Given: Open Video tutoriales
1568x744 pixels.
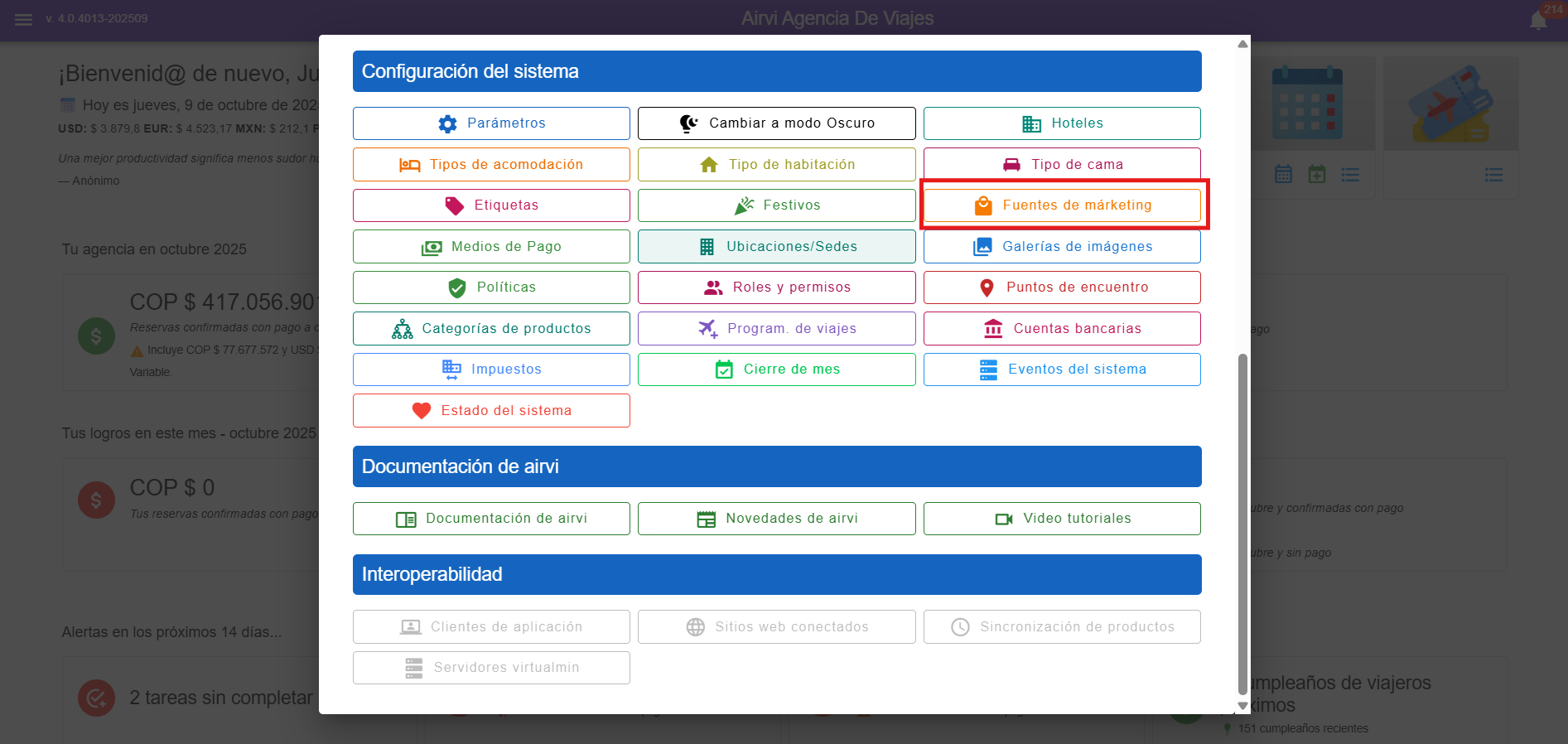Looking at the screenshot, I should click(1062, 519).
